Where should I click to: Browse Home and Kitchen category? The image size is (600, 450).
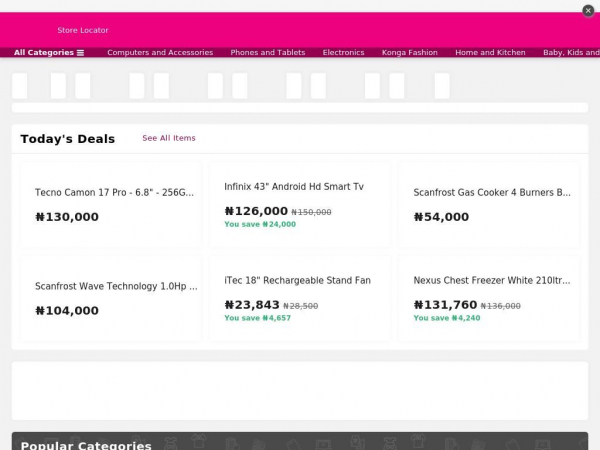(x=490, y=52)
